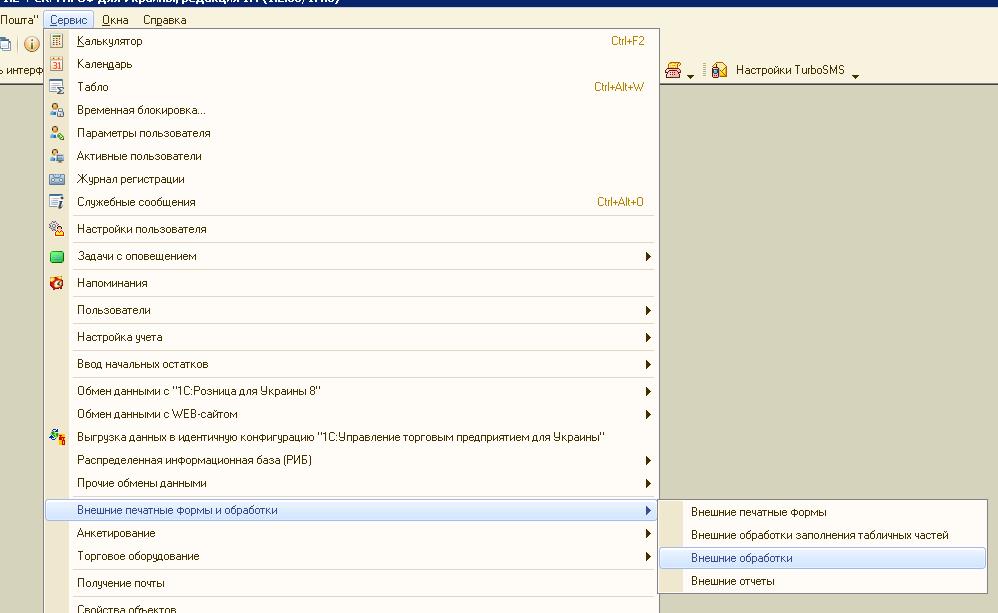Open Обмен данными с 1С:Розница entry
Screen dimensions: 998x613
[351, 391]
